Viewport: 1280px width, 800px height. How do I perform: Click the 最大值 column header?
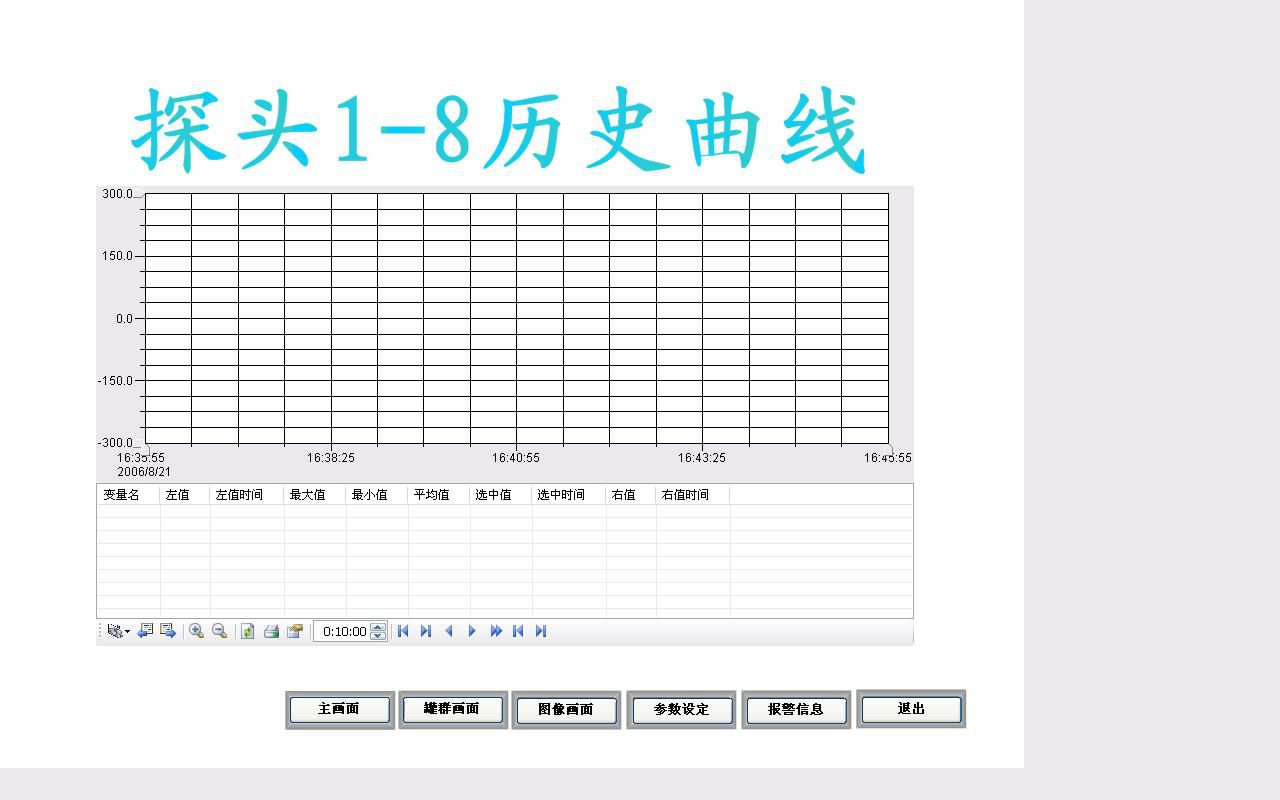pos(308,495)
